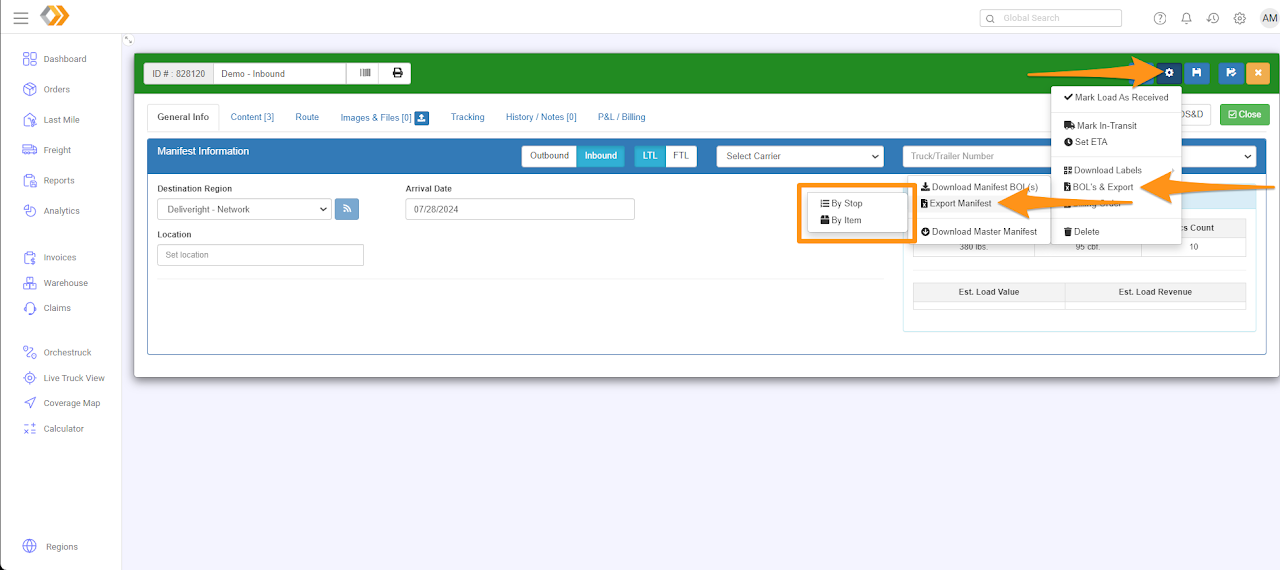Click the orange chevron app logo
This screenshot has width=1280, height=570.
tap(55, 16)
